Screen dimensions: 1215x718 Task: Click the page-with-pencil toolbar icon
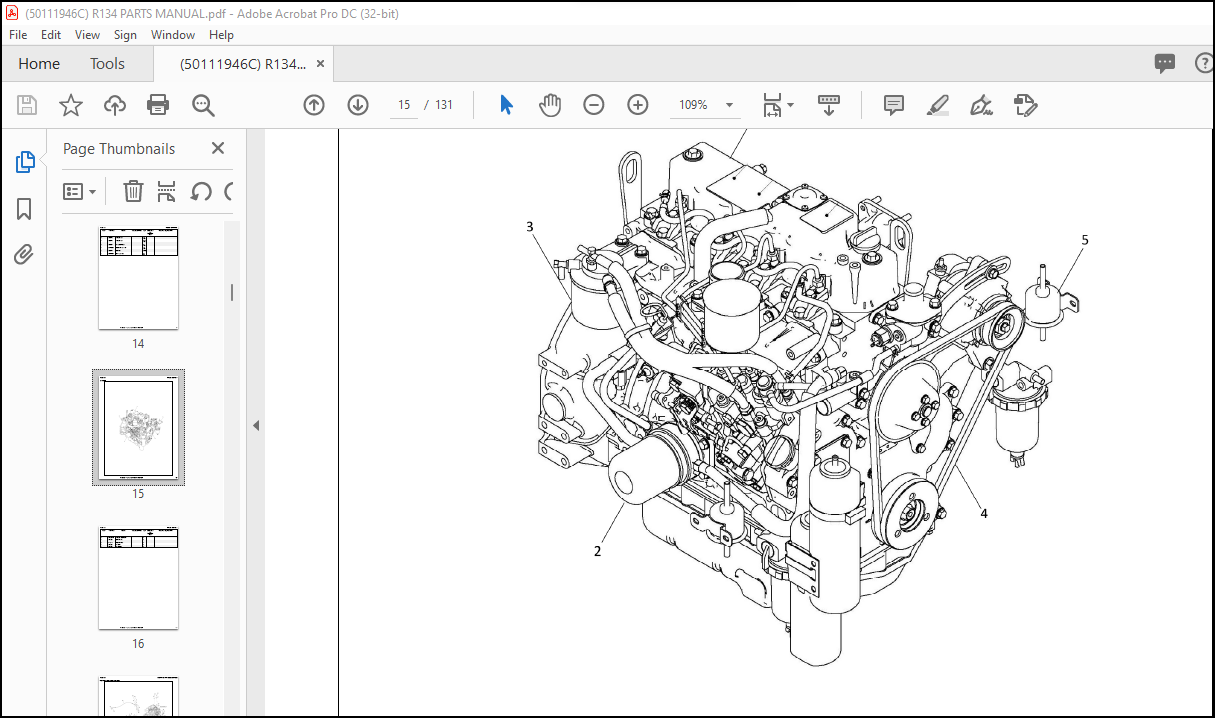point(1026,105)
